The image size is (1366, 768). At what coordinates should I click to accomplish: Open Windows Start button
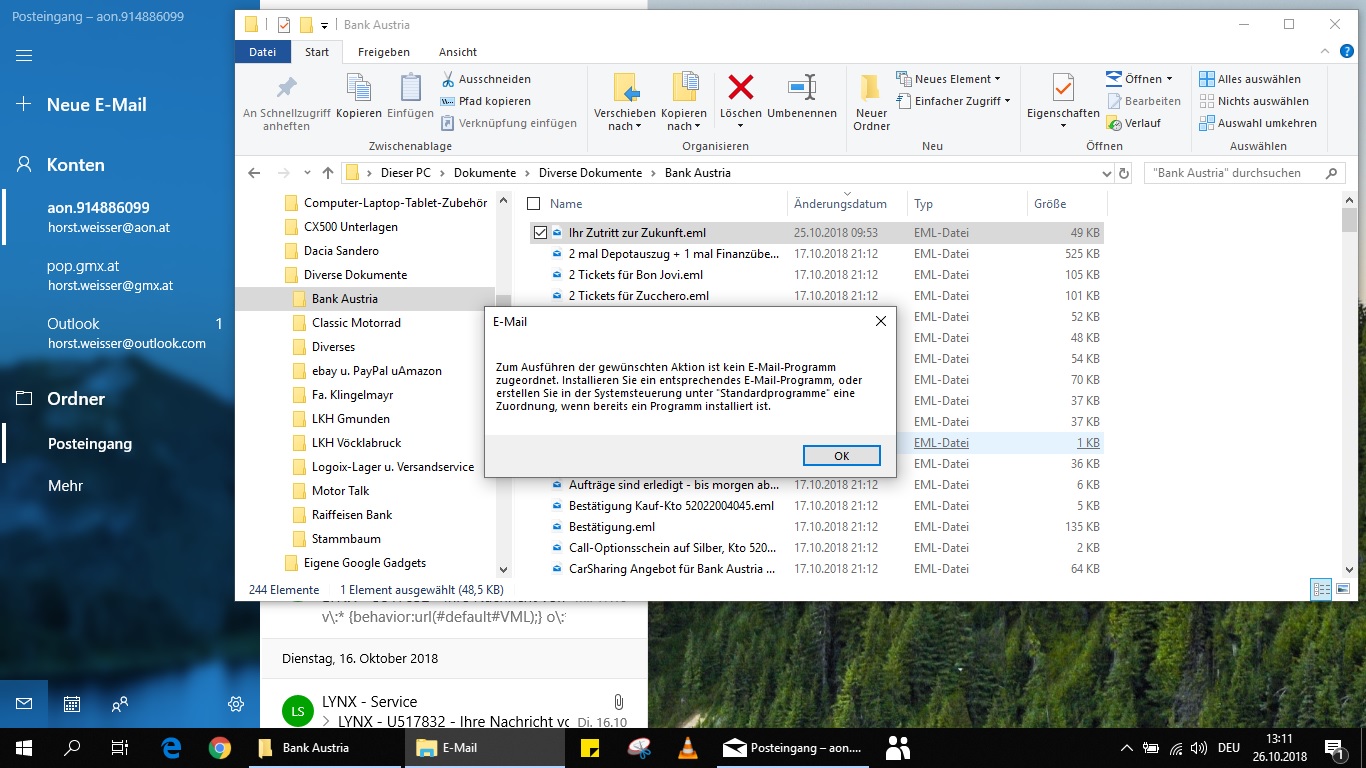[x=24, y=747]
